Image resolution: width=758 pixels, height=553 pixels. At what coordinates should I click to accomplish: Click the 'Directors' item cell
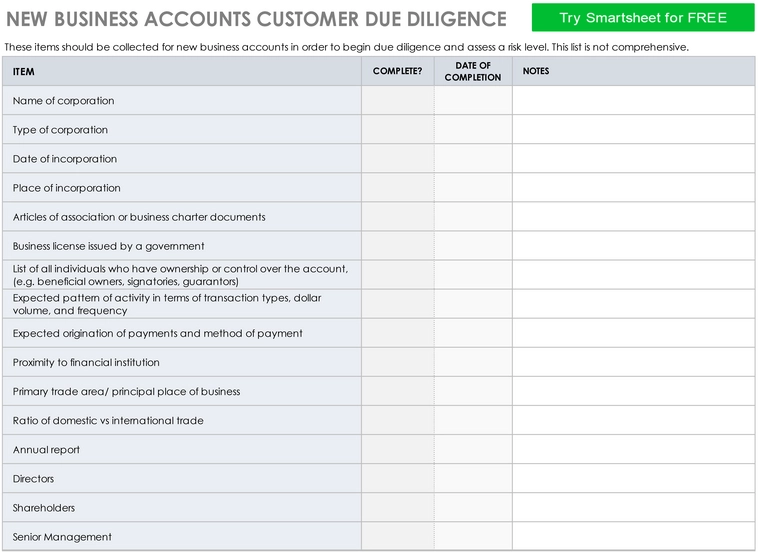[x=182, y=479]
